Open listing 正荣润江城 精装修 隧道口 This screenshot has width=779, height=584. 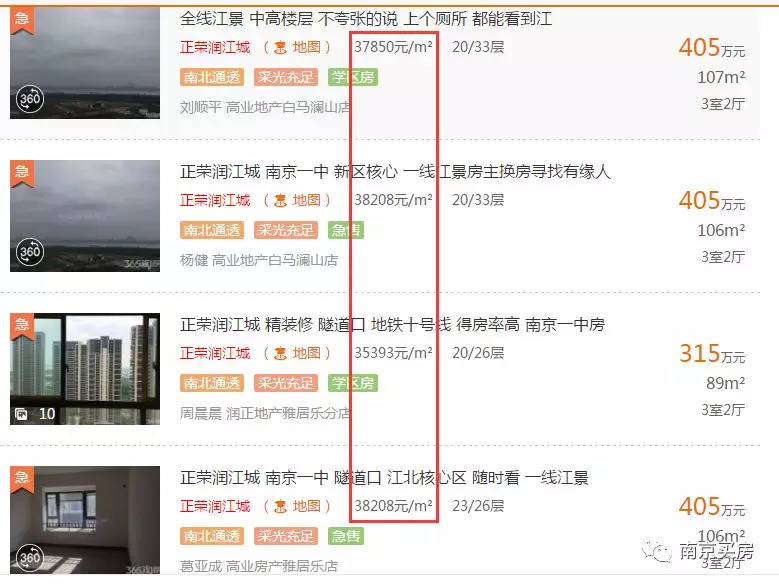[x=392, y=325]
